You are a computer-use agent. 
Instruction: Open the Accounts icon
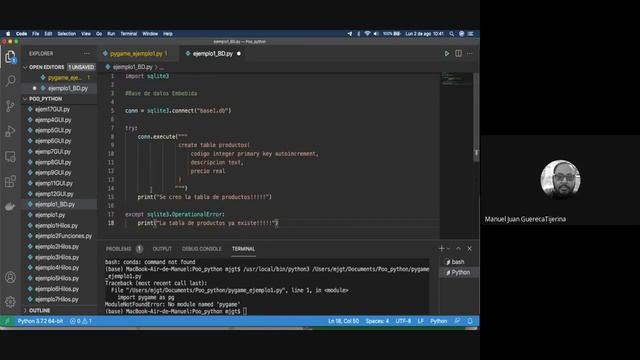(11, 277)
